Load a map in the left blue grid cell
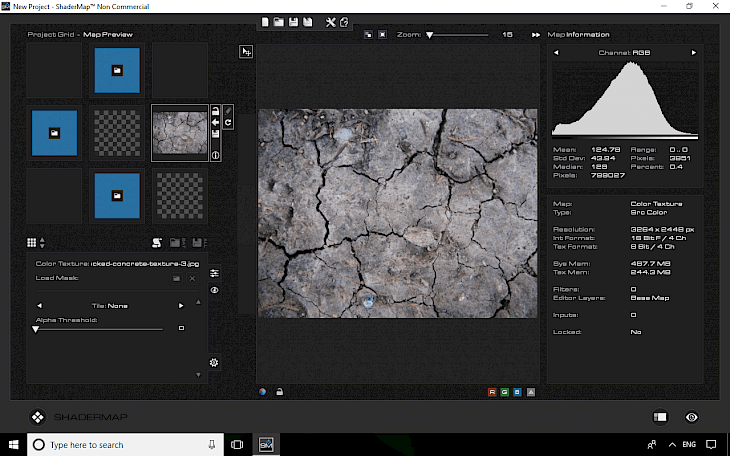The width and height of the screenshot is (730, 456). (54, 133)
